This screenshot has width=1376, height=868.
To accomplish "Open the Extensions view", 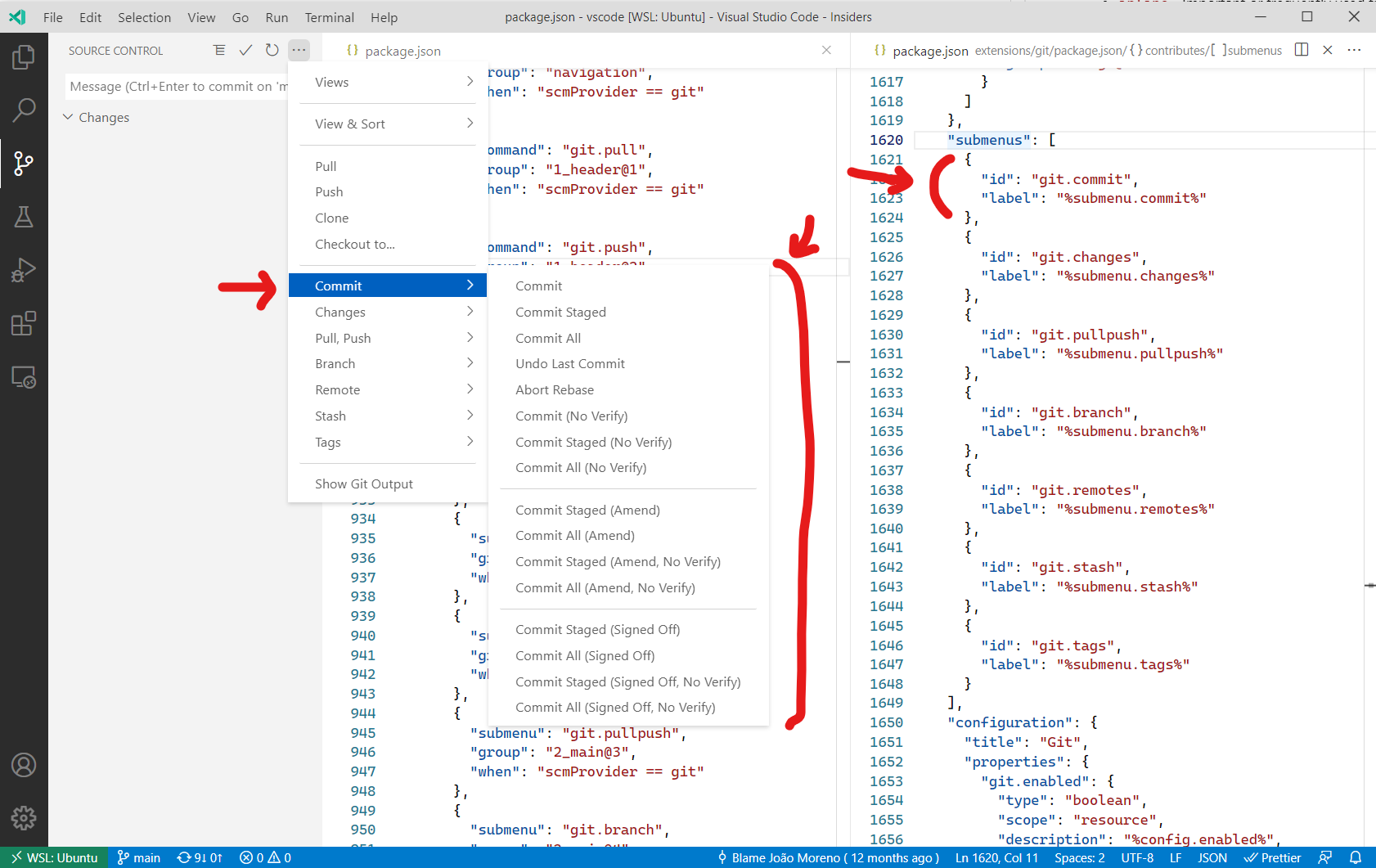I will coord(25,324).
